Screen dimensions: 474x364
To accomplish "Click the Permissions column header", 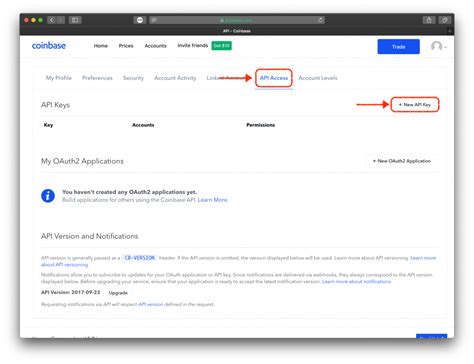I will [261, 125].
